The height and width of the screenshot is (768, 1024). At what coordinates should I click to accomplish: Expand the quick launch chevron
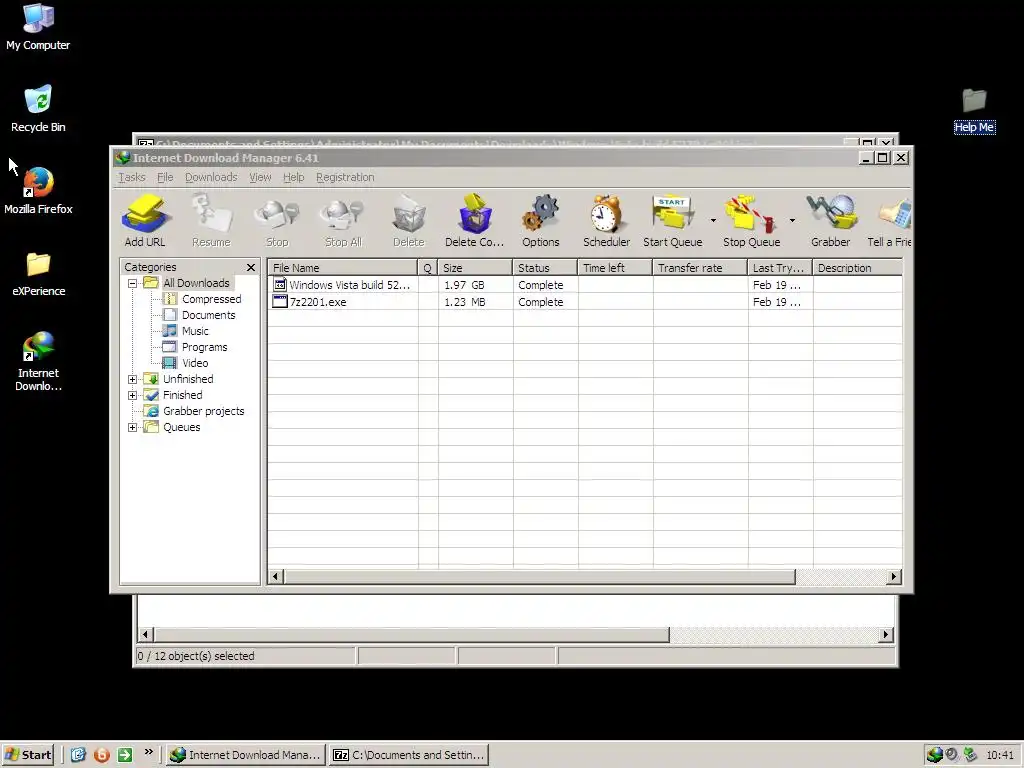pos(148,752)
